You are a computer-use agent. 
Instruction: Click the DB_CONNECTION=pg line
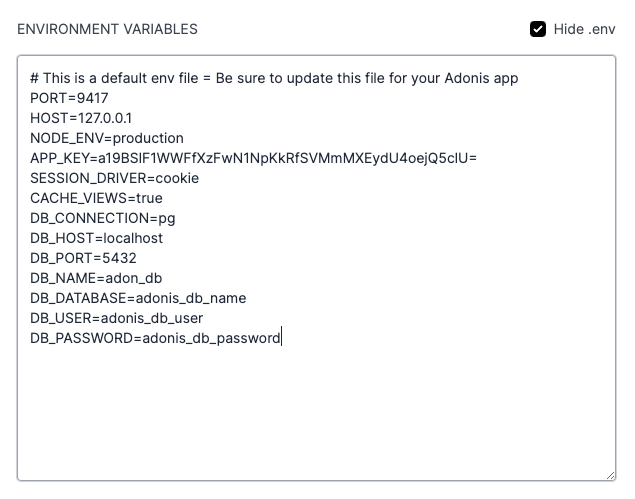click(103, 218)
